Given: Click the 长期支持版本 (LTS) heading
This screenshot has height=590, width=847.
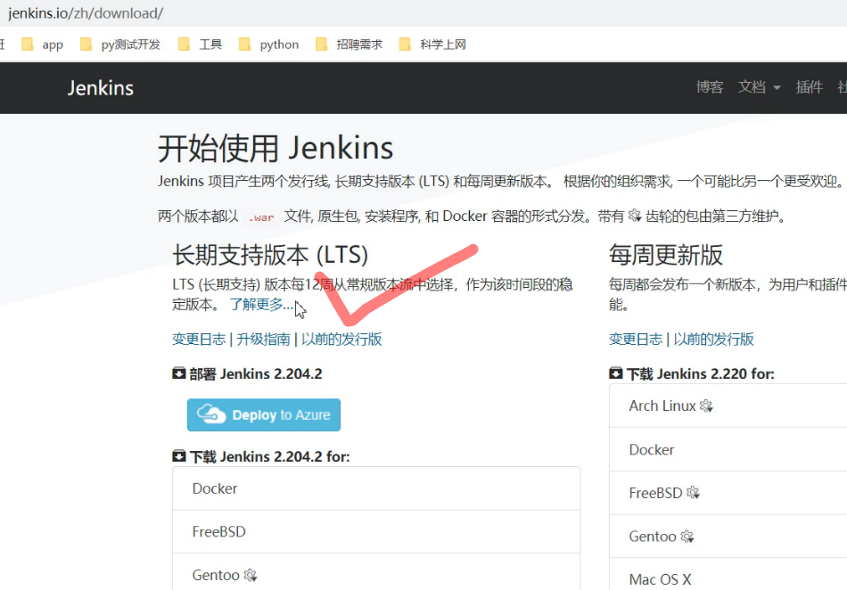Looking at the screenshot, I should point(270,255).
